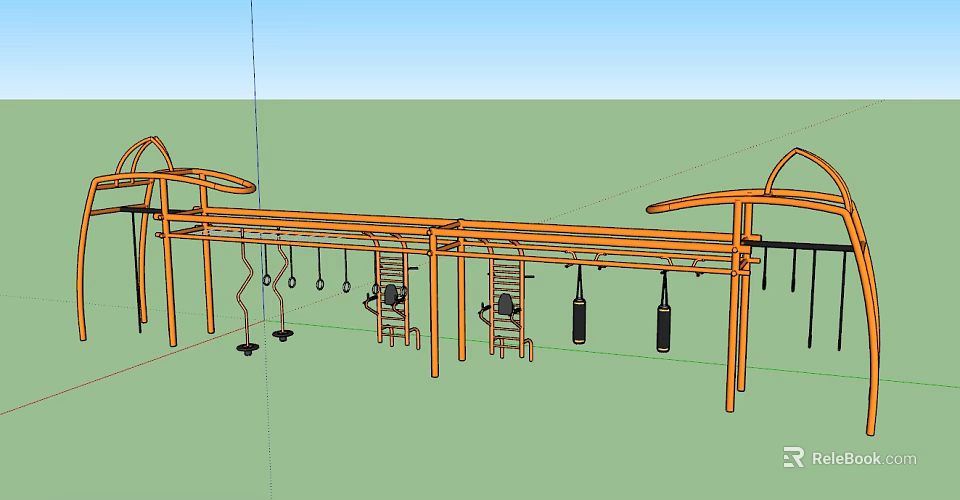960x500 pixels.
Task: Select the left twister disc on ground
Action: (247, 349)
